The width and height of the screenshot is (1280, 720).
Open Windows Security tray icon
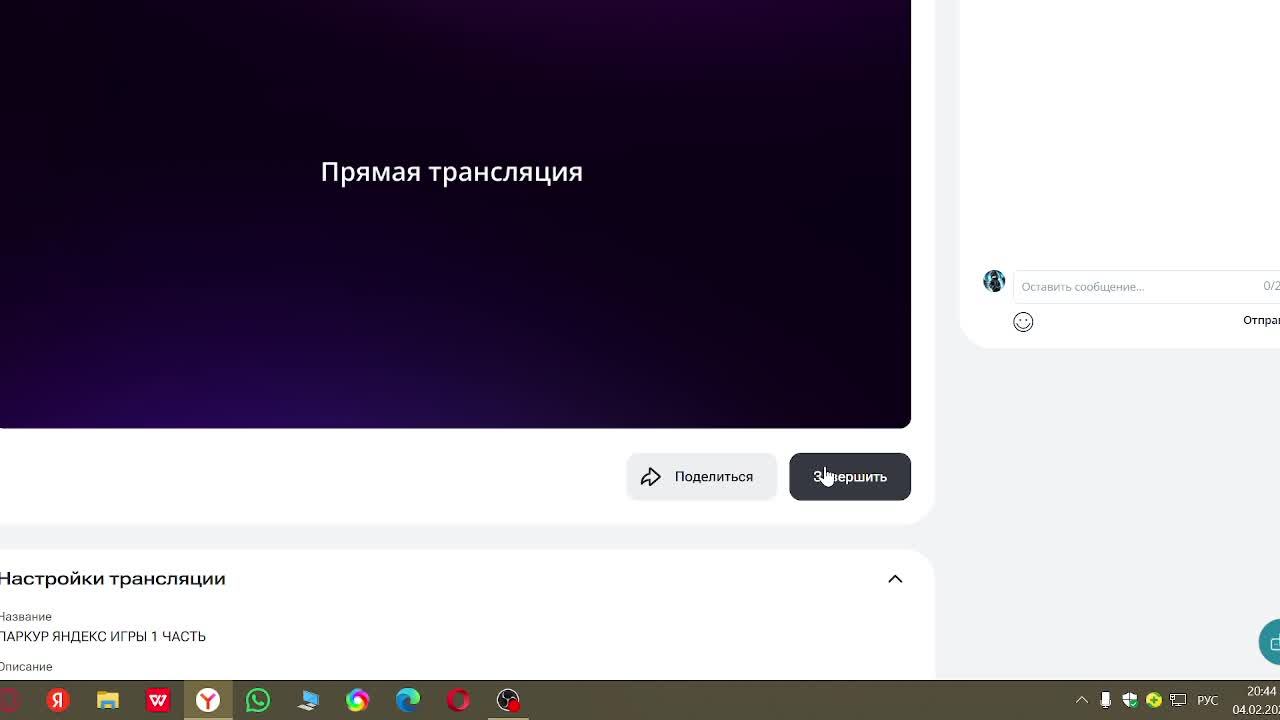pos(1130,700)
